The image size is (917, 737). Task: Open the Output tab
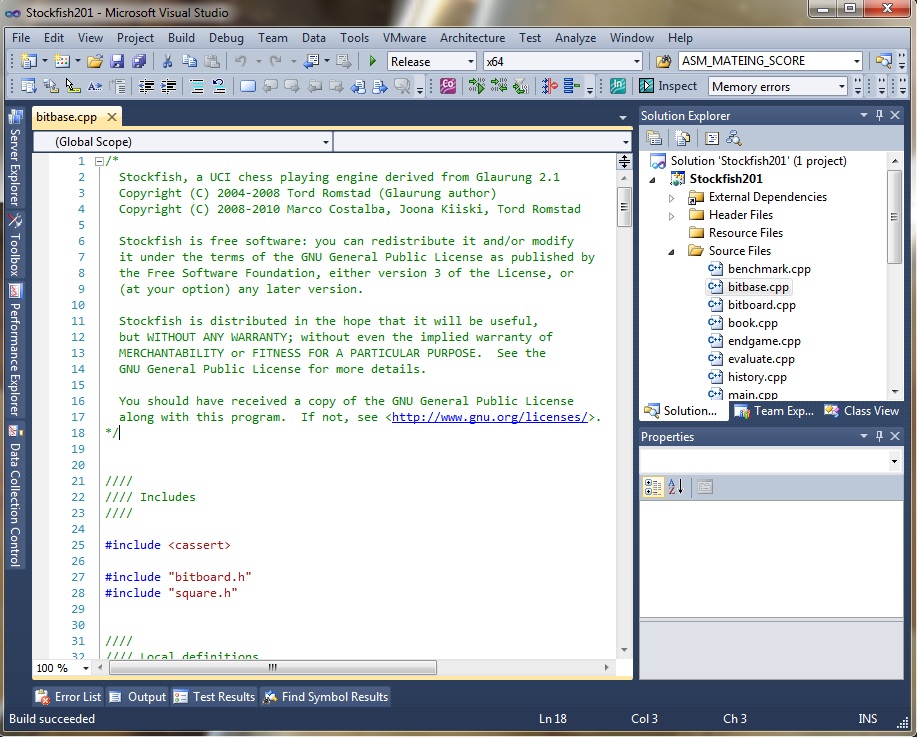coord(139,697)
